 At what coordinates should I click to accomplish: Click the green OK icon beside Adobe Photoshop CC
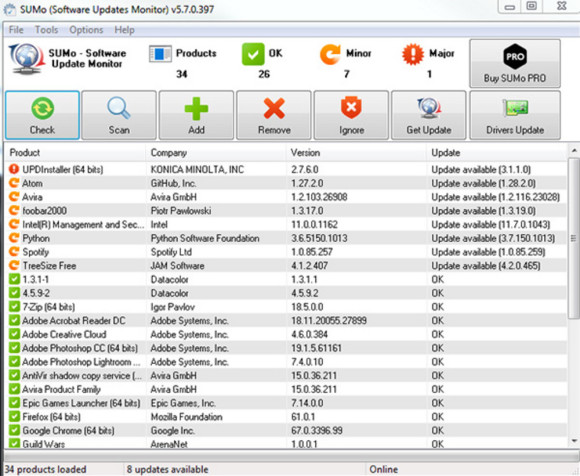[14, 348]
